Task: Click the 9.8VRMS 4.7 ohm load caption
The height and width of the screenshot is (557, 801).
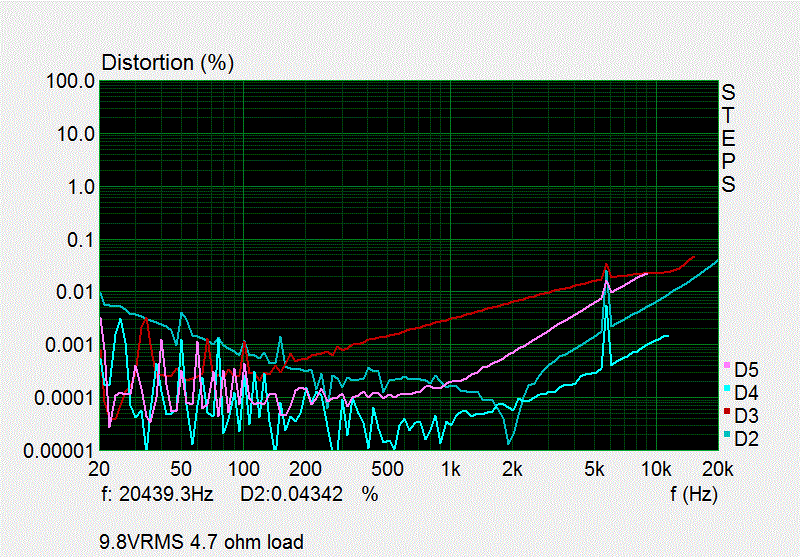Action: (x=201, y=542)
